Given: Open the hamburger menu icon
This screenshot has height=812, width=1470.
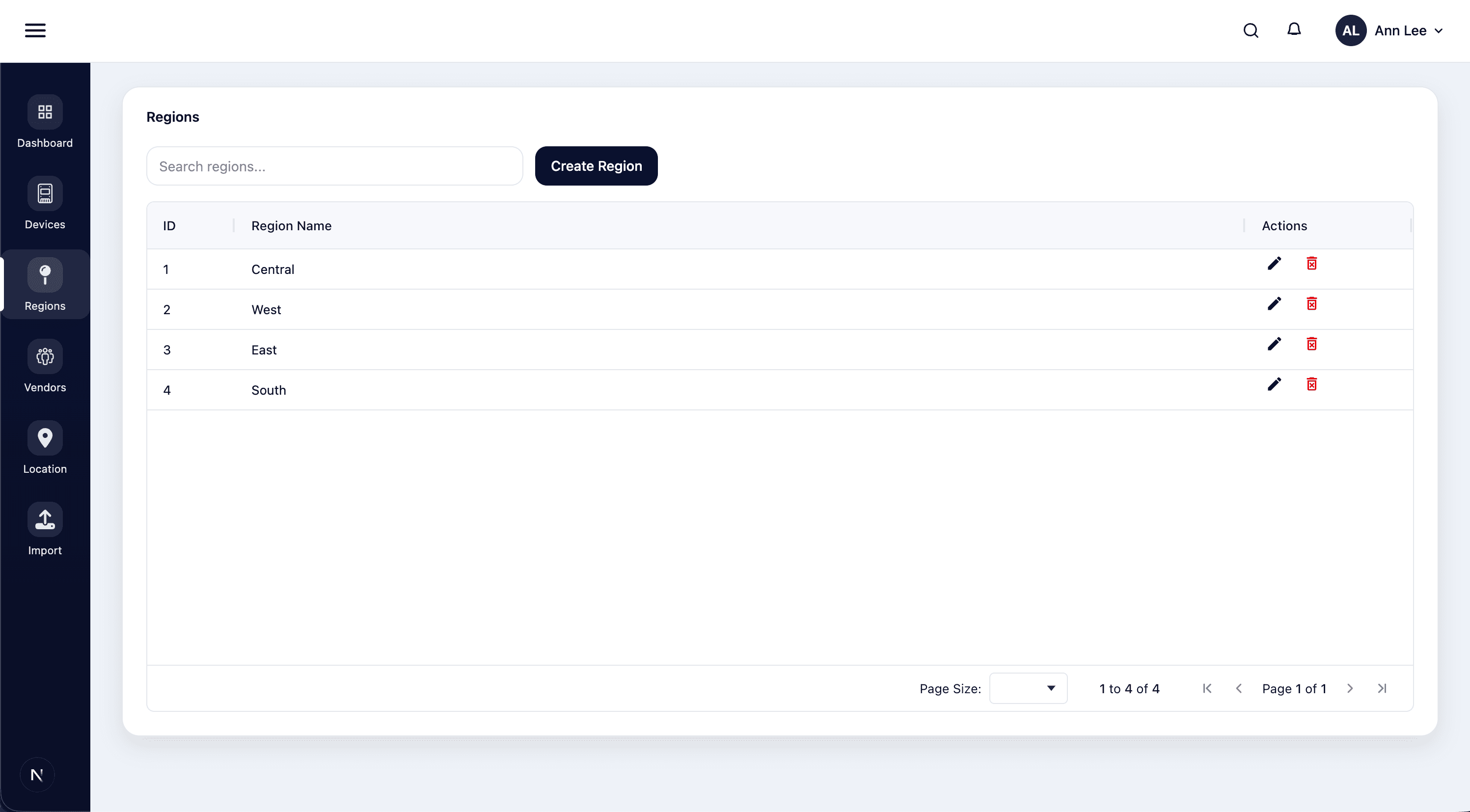Looking at the screenshot, I should click(35, 30).
